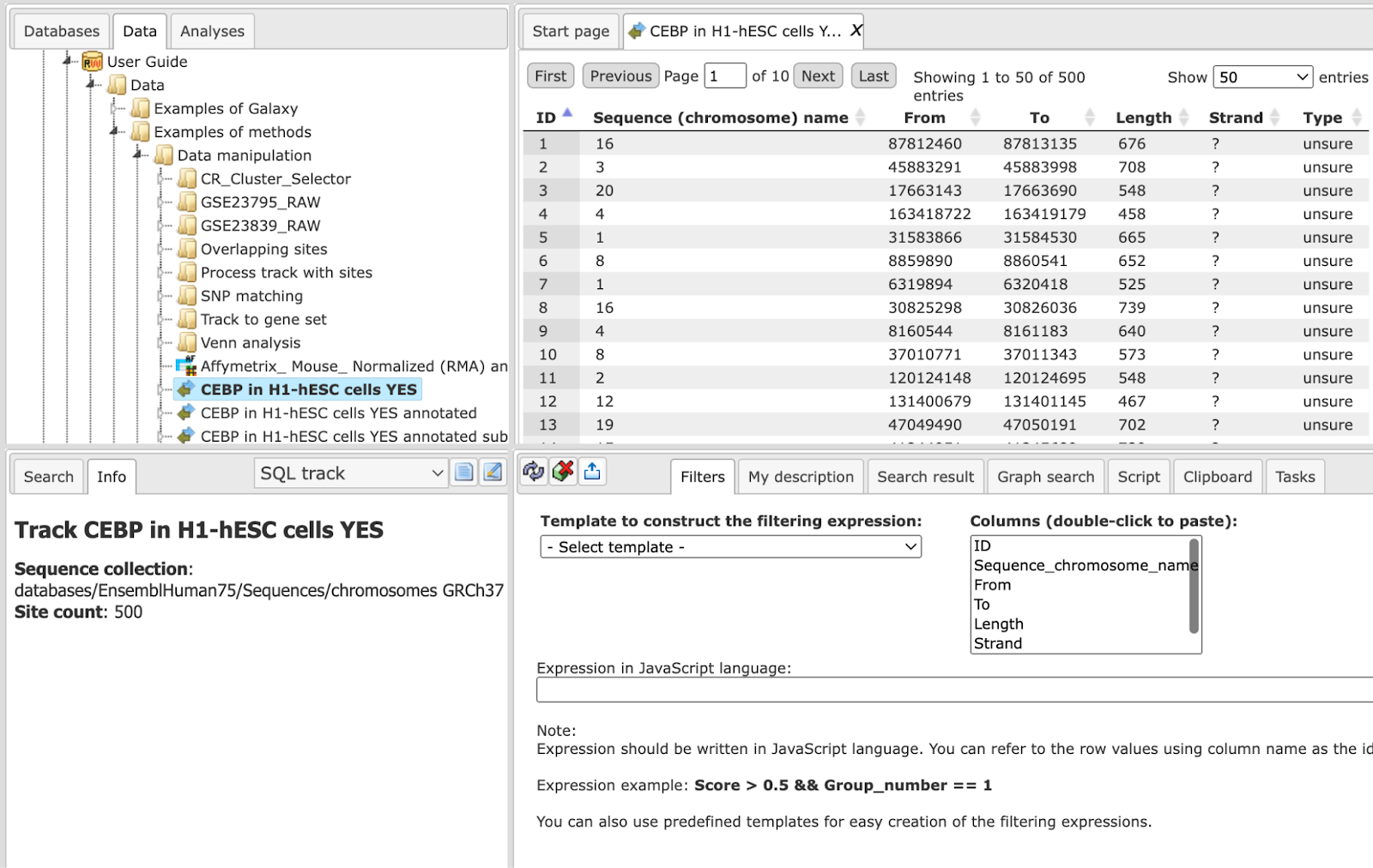Click the Columns list scrollbar
Image resolution: width=1373 pixels, height=868 pixels.
[x=1194, y=587]
